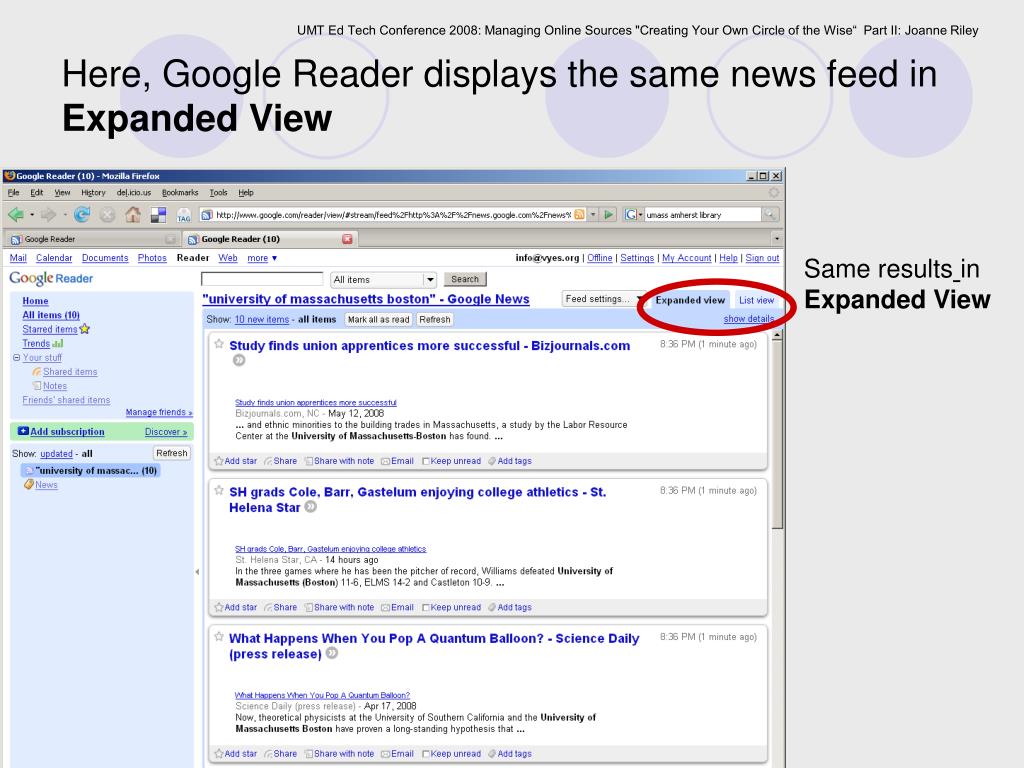This screenshot has width=1024, height=768.
Task: Click Add subscription in sidebar
Action: click(x=61, y=432)
